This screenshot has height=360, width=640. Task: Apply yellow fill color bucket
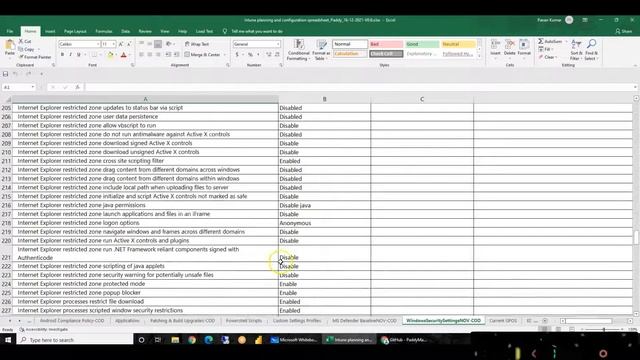tap(110, 54)
